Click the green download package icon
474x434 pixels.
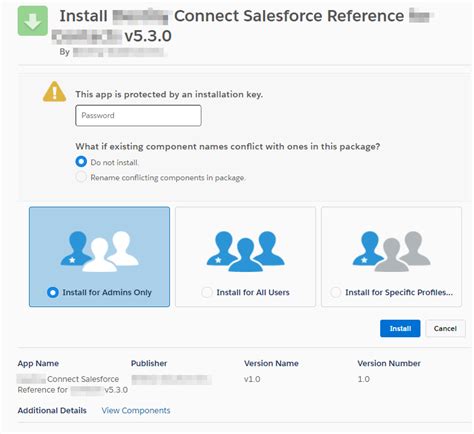(x=33, y=21)
